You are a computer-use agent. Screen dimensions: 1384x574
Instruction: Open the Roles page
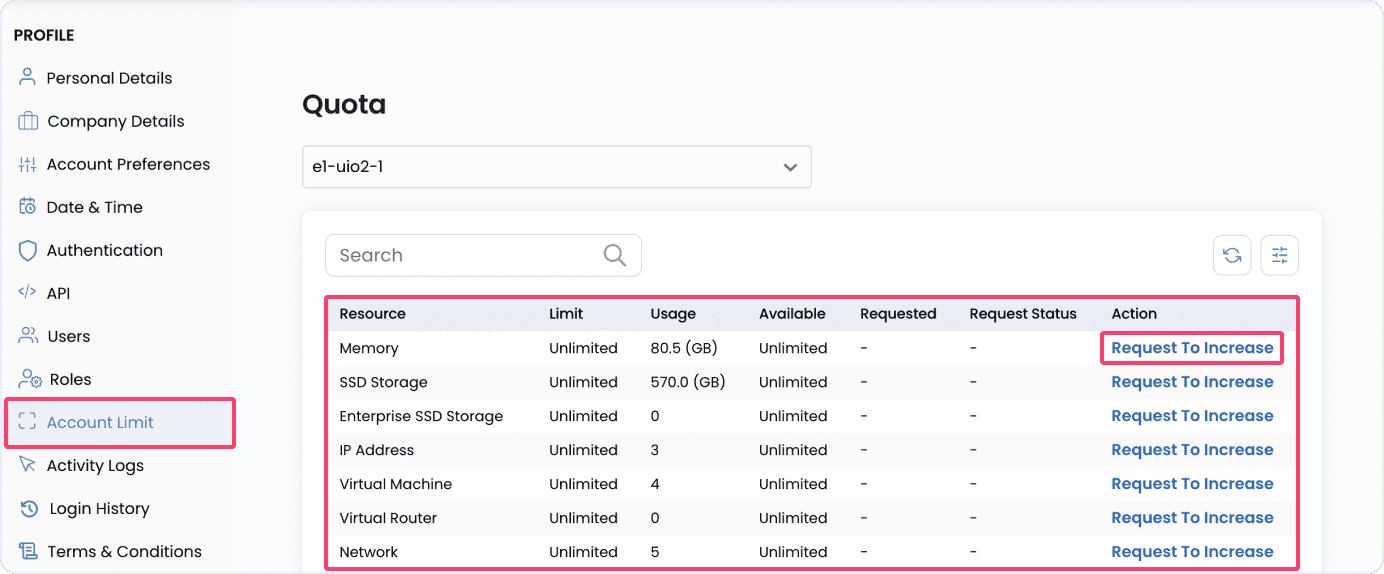pos(70,379)
